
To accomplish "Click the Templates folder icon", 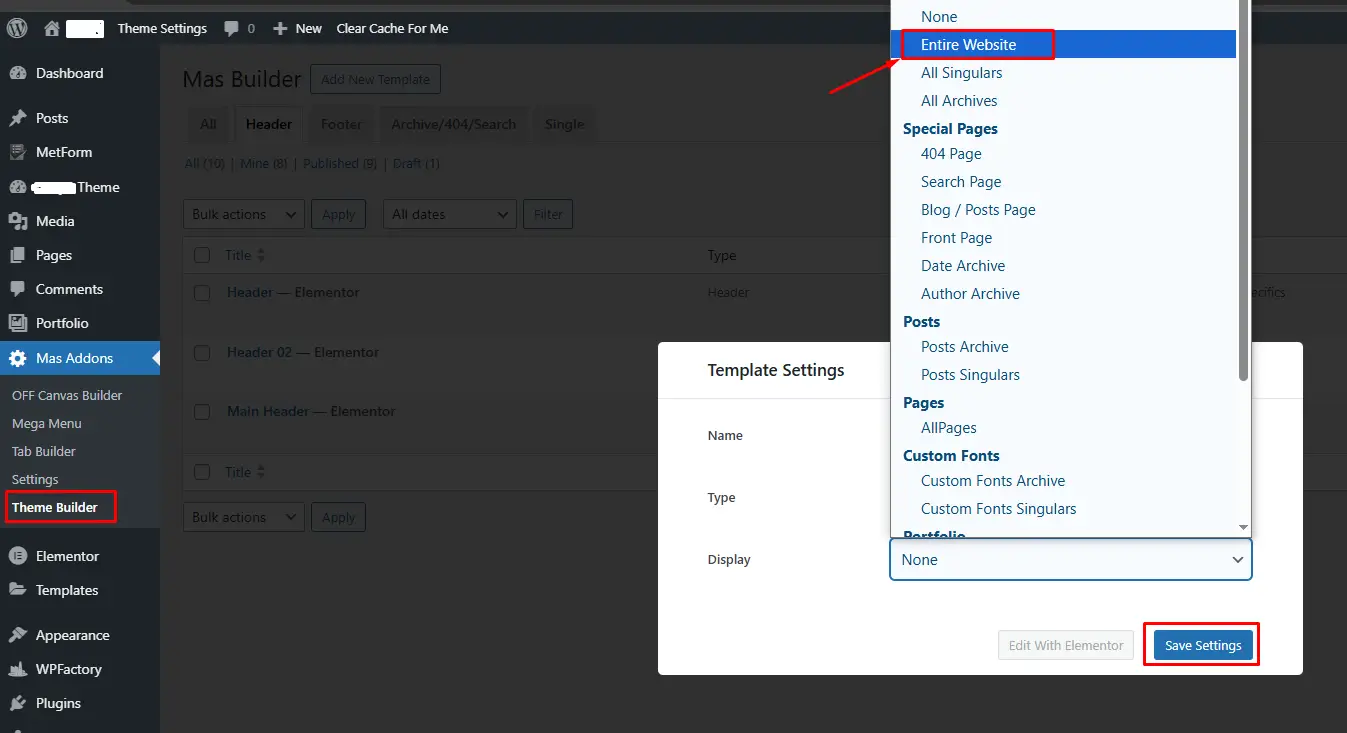I will (17, 590).
